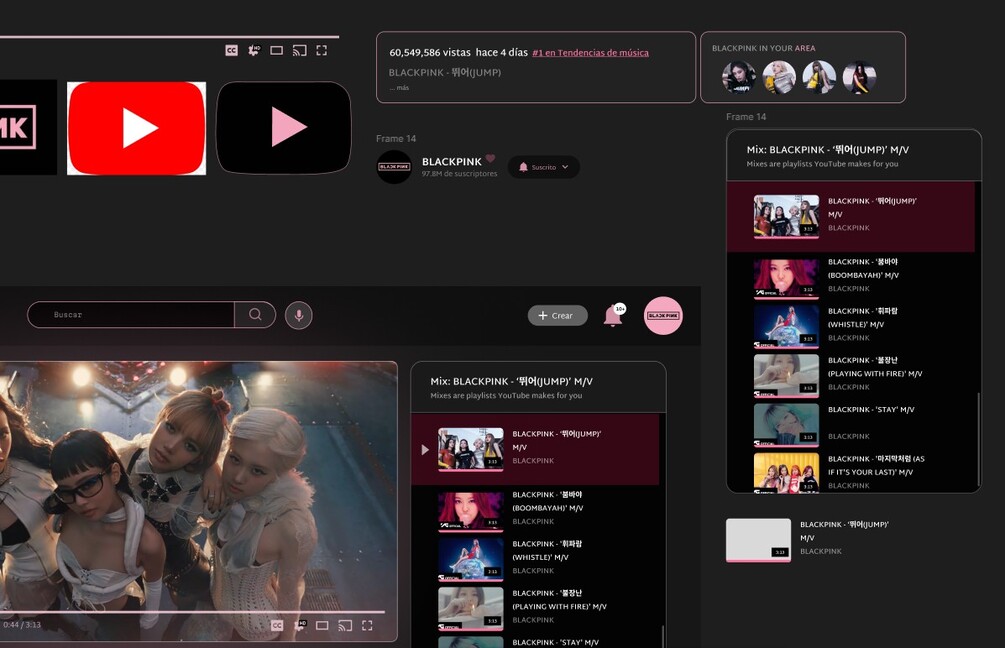Screen dimensions: 1005x648
Task: Click the Buscar search field
Action: coord(131,315)
